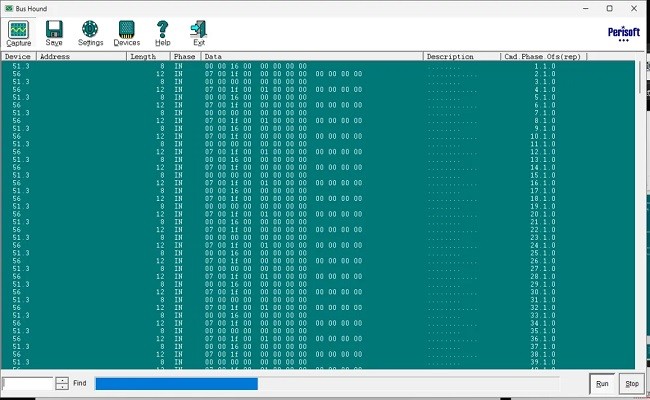This screenshot has width=650, height=400.
Task: Click the Length column header
Action: [147, 57]
